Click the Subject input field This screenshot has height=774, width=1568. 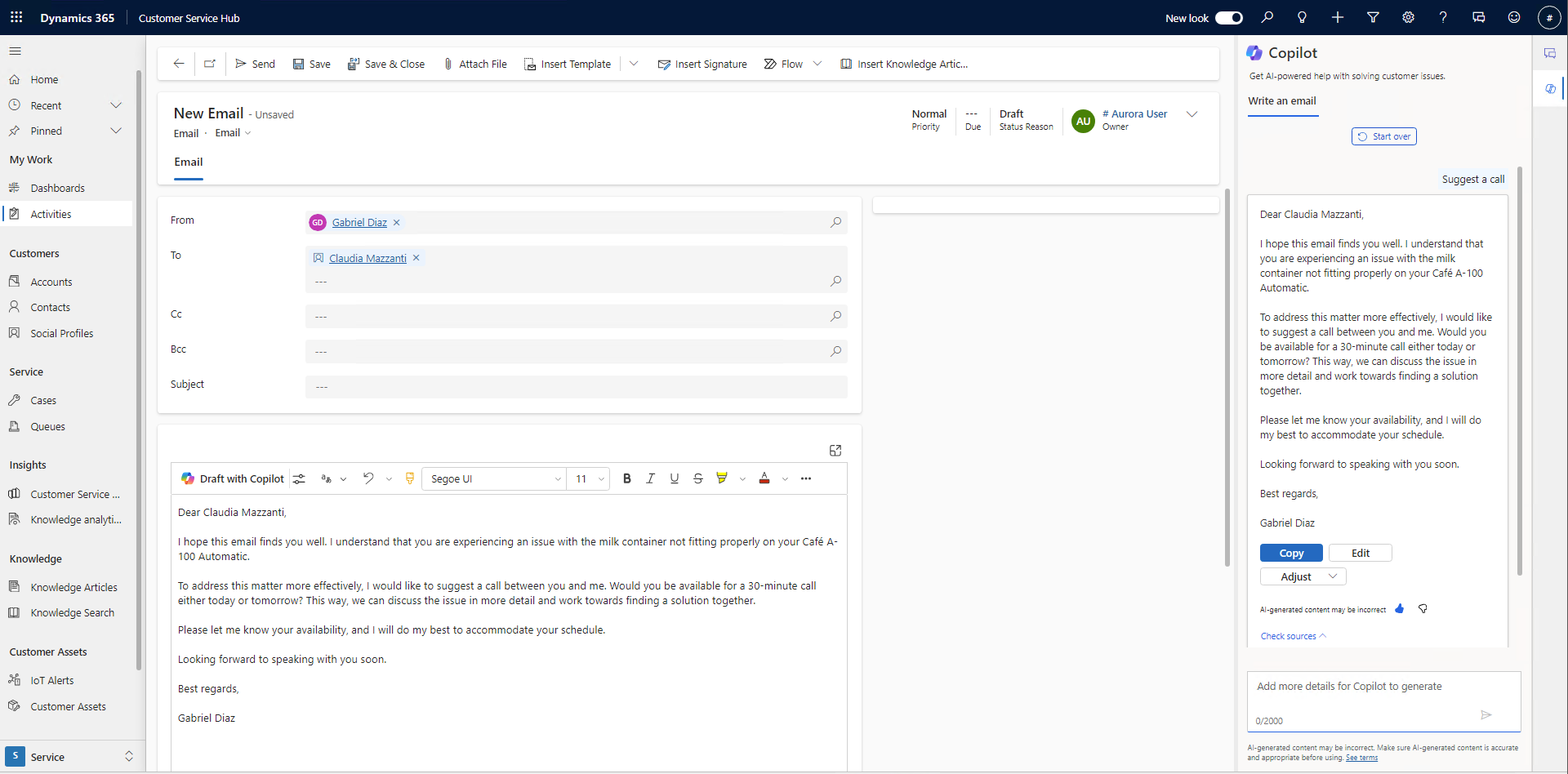pos(576,386)
